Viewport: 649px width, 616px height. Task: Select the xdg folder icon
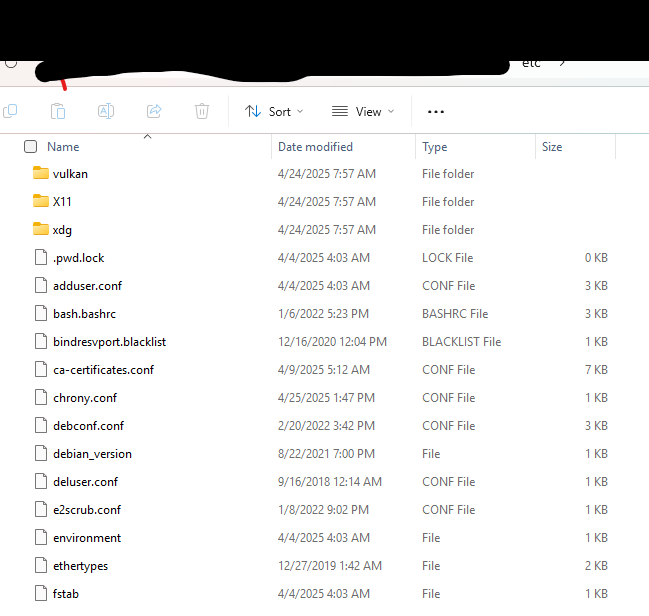pos(41,229)
